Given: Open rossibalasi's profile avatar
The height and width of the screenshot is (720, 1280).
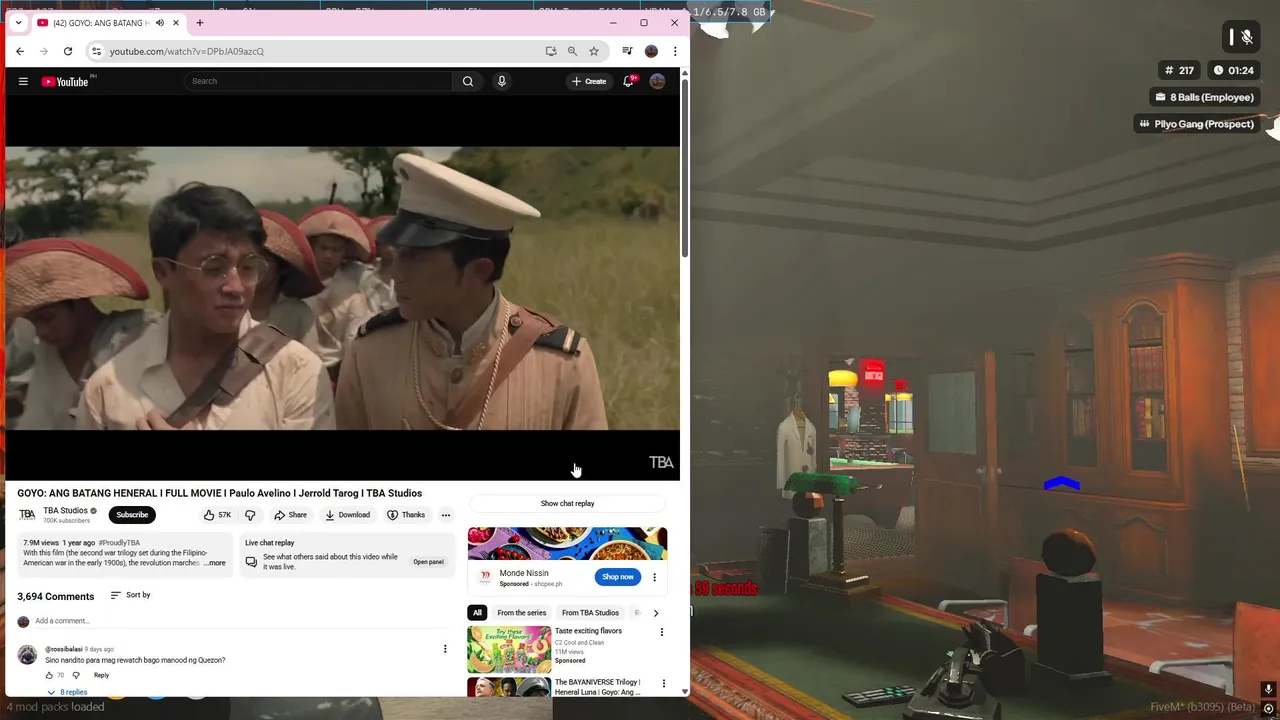Looking at the screenshot, I should pyautogui.click(x=27, y=655).
